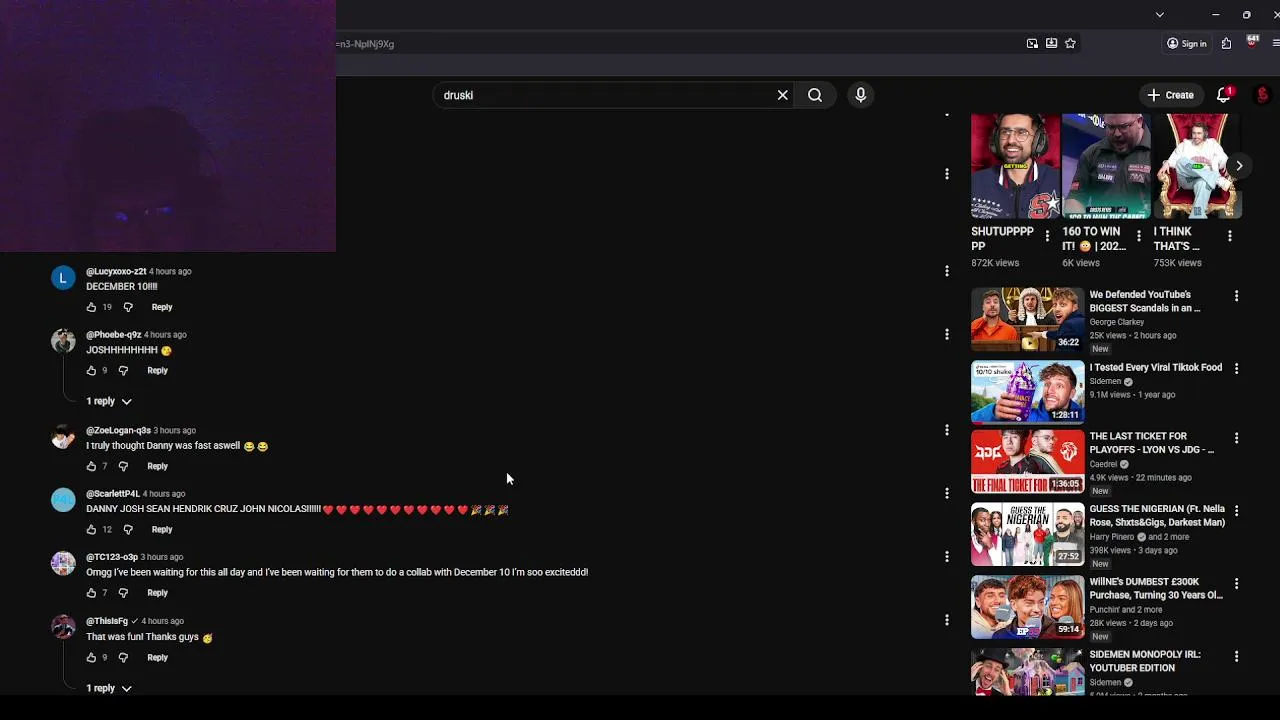
Task: Click the Create button
Action: click(x=1170, y=95)
